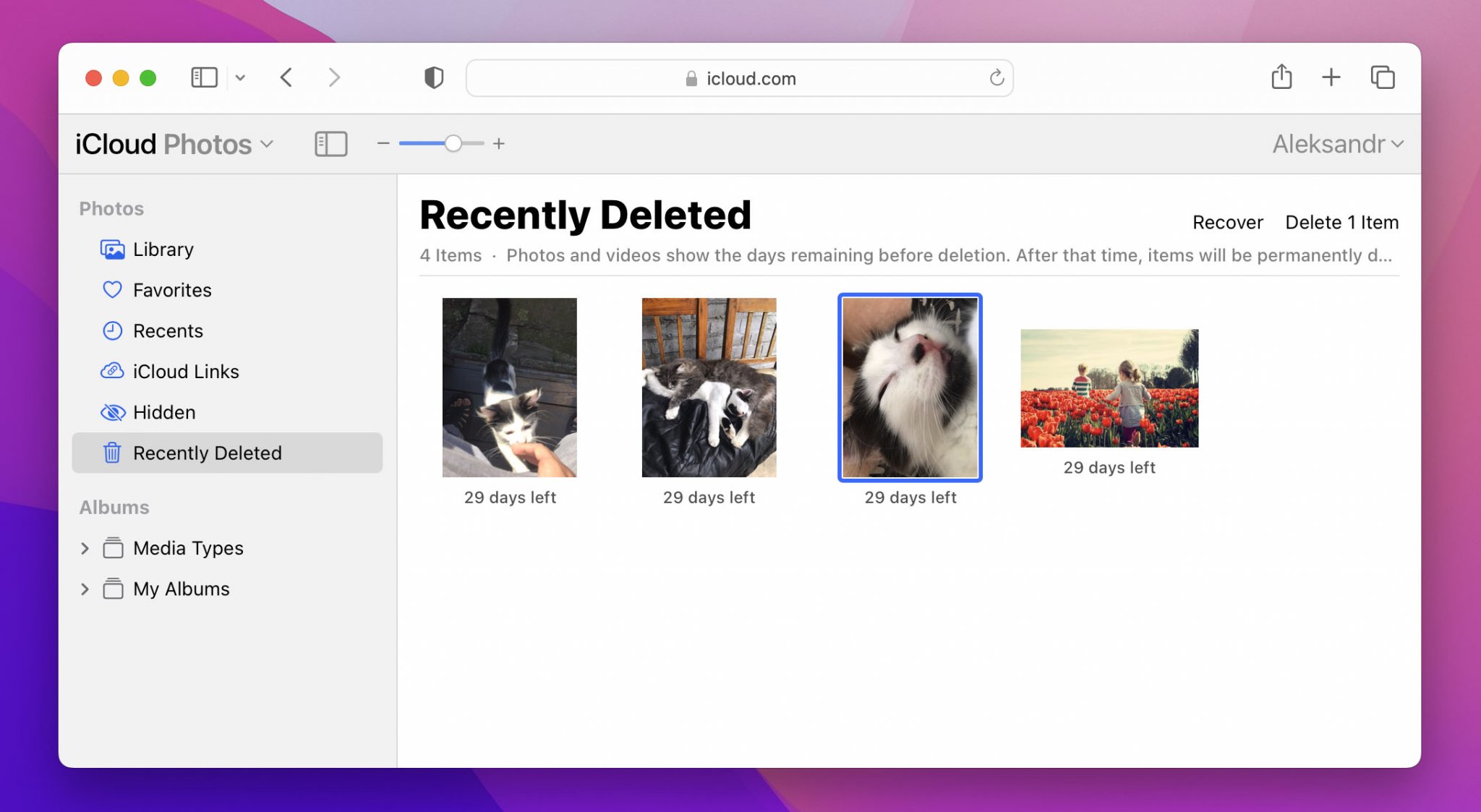Reload the icloud.com page
The image size is (1481, 812).
coord(996,78)
